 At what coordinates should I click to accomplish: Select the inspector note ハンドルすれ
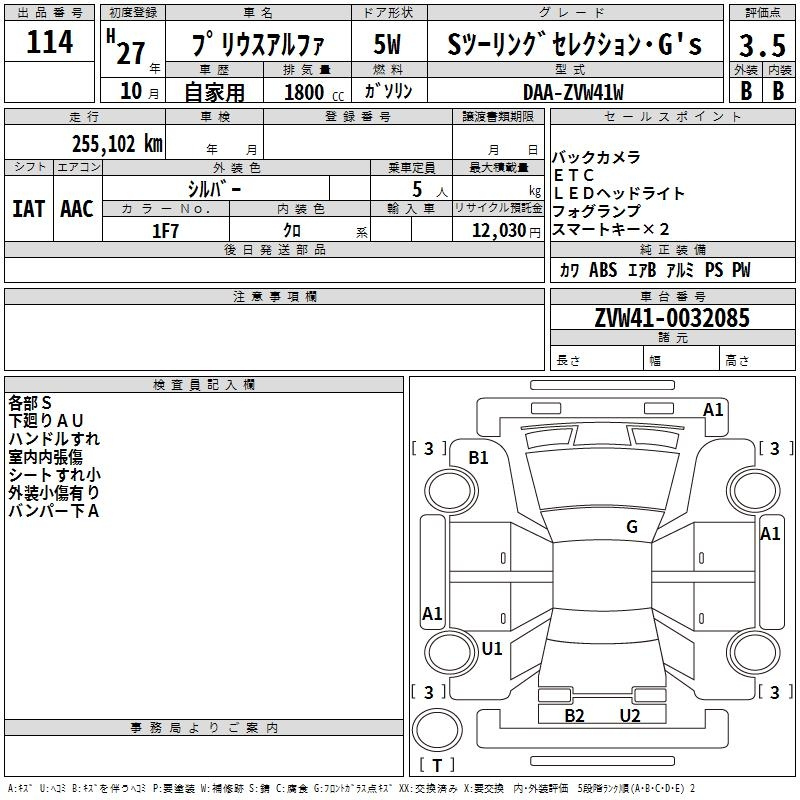(x=54, y=439)
